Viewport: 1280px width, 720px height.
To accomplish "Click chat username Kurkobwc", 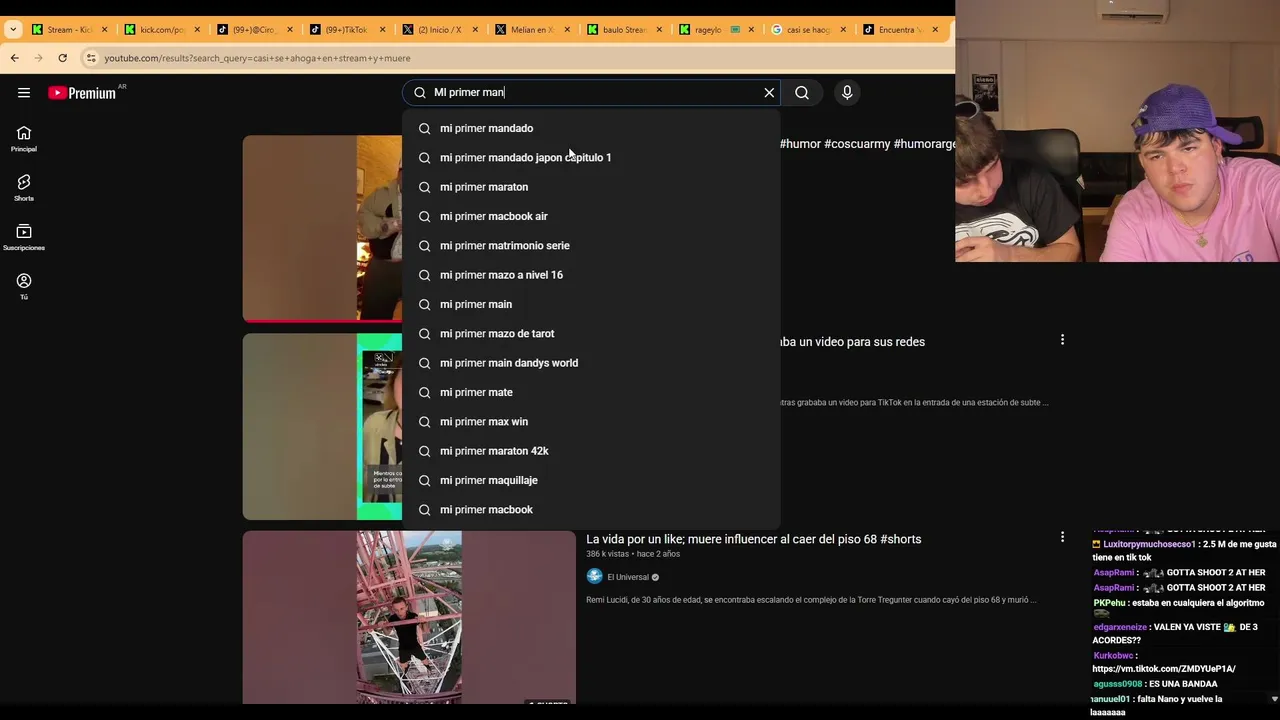I will [x=1113, y=656].
